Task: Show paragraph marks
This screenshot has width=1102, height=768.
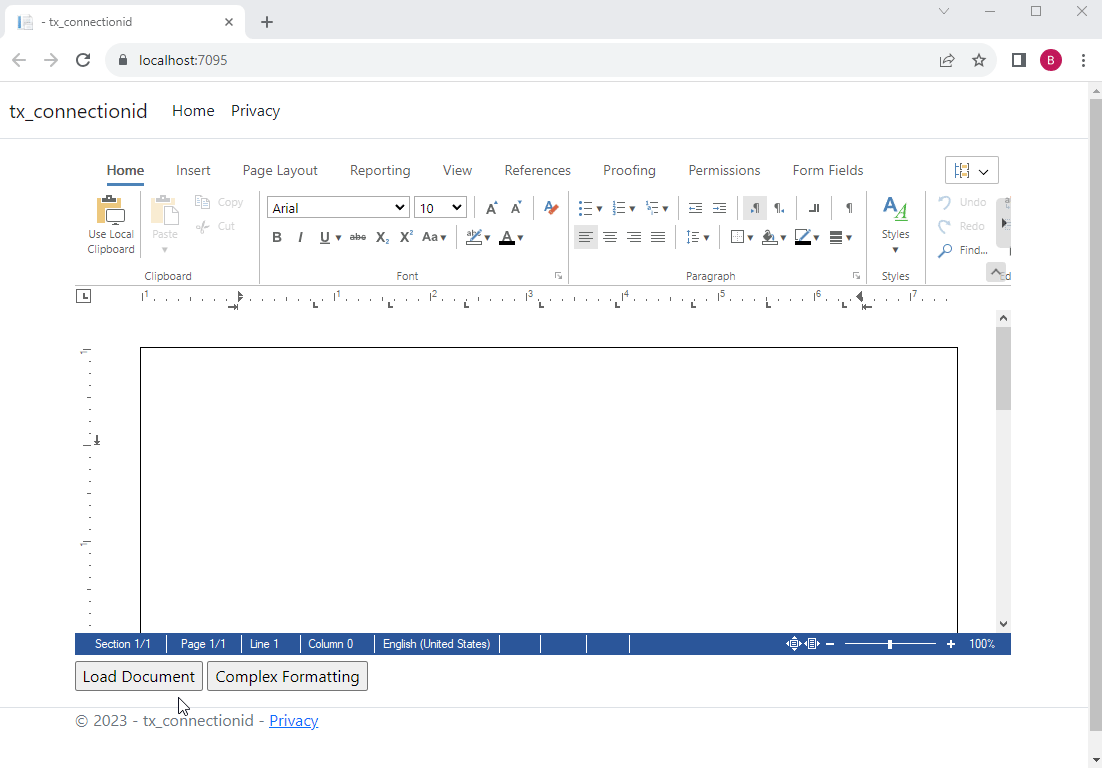Action: (x=848, y=207)
